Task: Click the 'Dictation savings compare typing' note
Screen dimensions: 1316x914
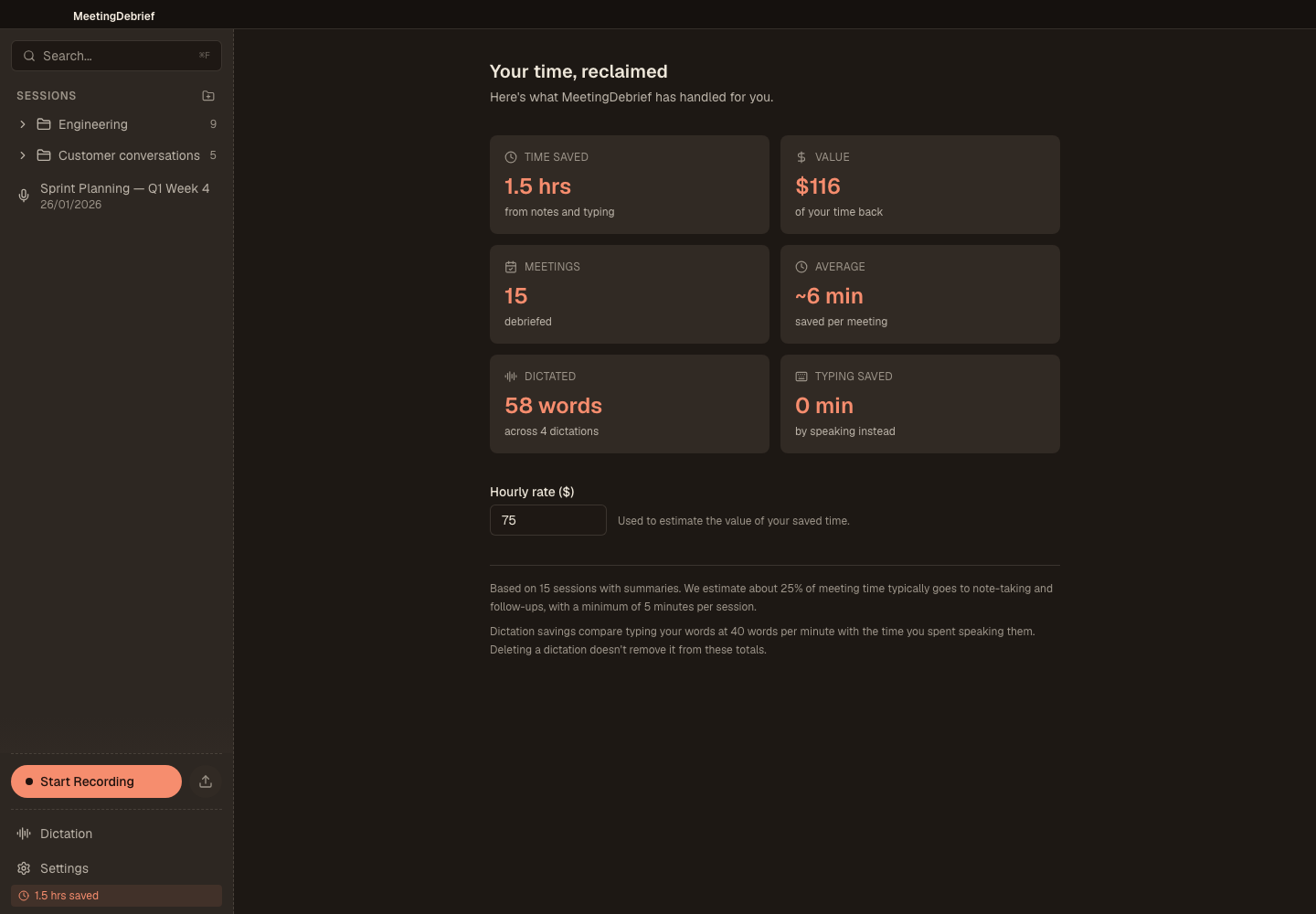Action: coord(763,641)
